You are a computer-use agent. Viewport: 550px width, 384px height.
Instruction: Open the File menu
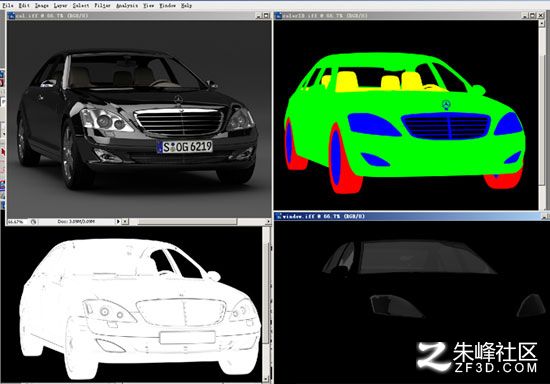pos(8,5)
